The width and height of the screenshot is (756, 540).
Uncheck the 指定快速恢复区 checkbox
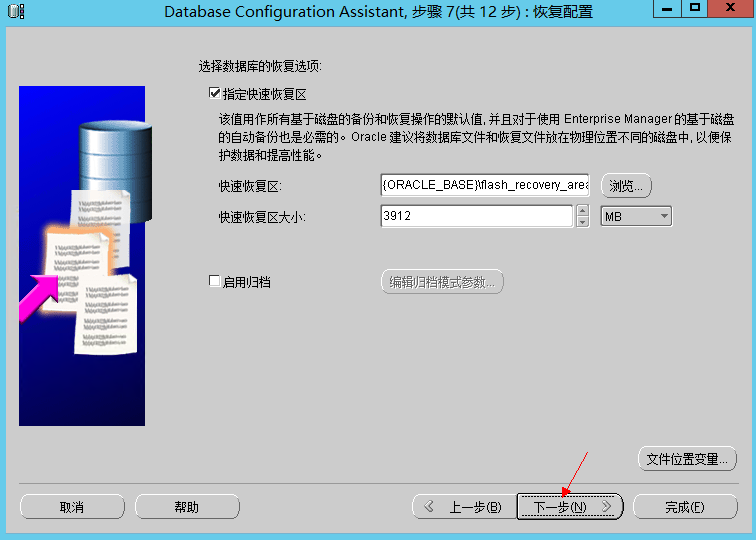click(x=214, y=93)
